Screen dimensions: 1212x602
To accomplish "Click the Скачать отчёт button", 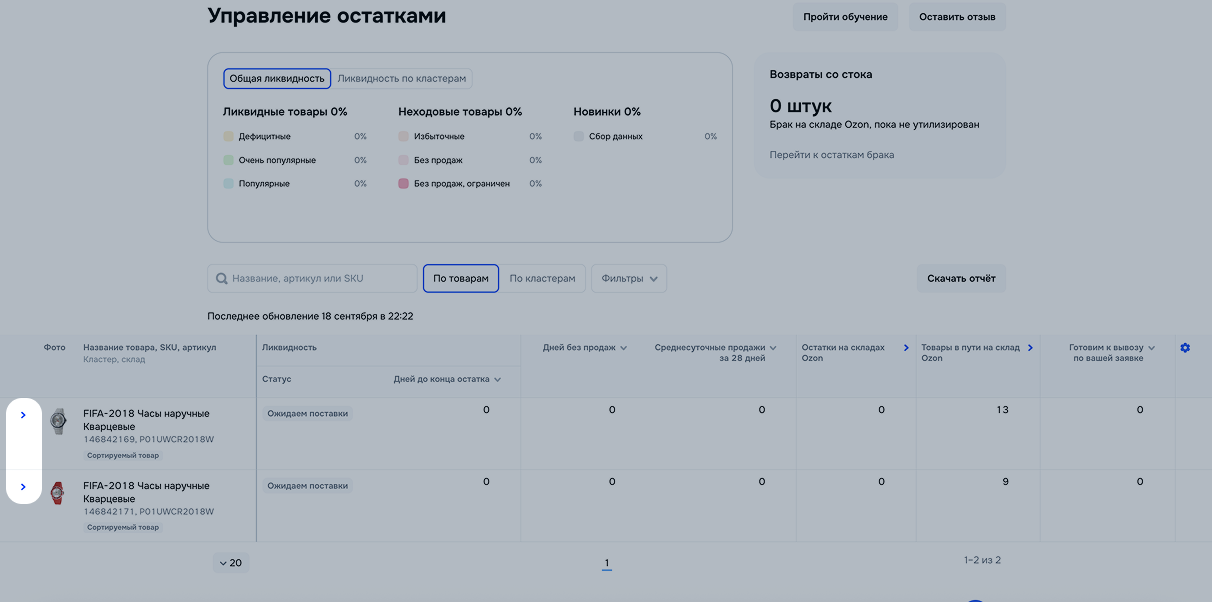I will (961, 279).
